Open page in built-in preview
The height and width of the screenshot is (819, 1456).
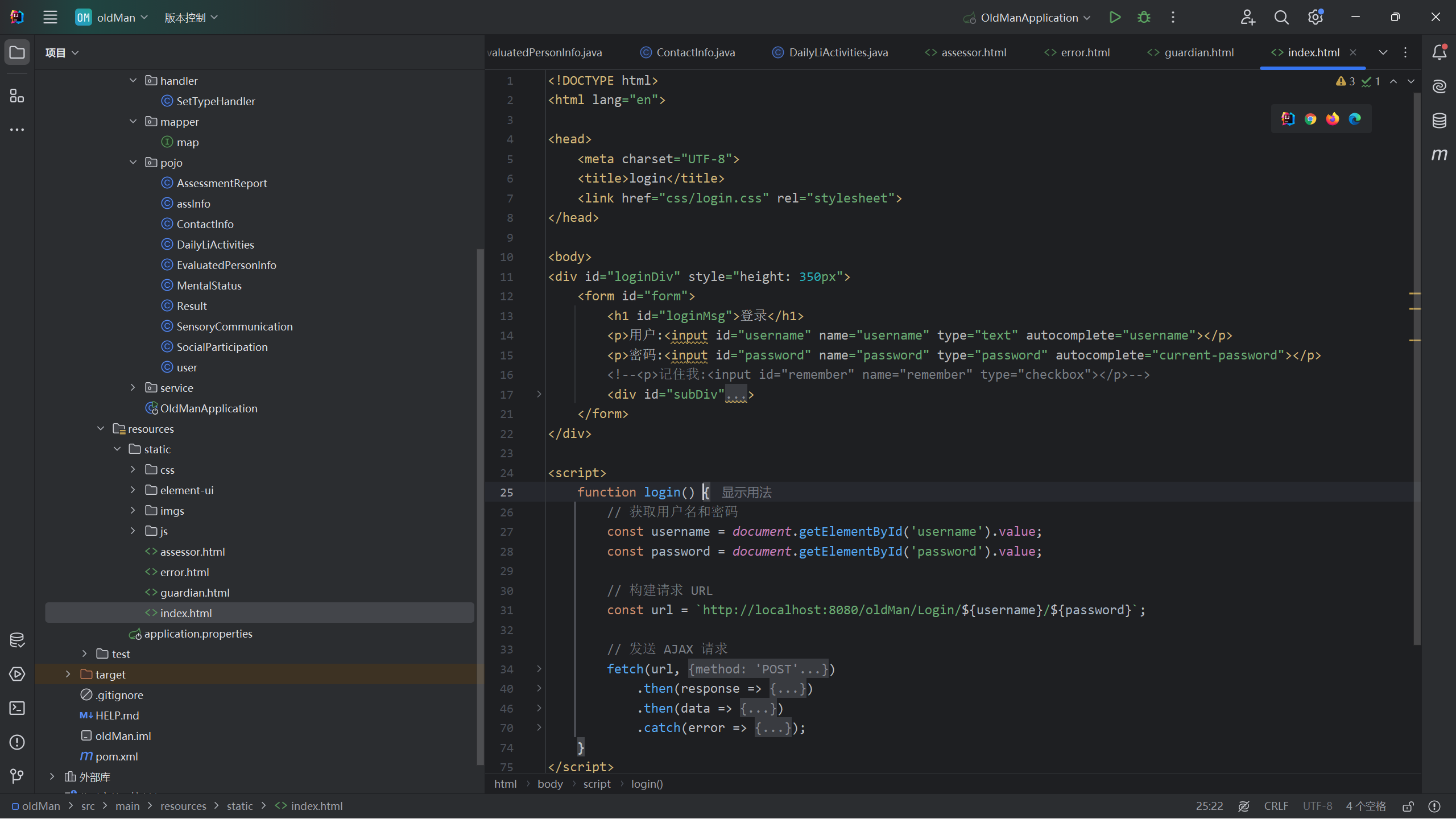click(1288, 119)
